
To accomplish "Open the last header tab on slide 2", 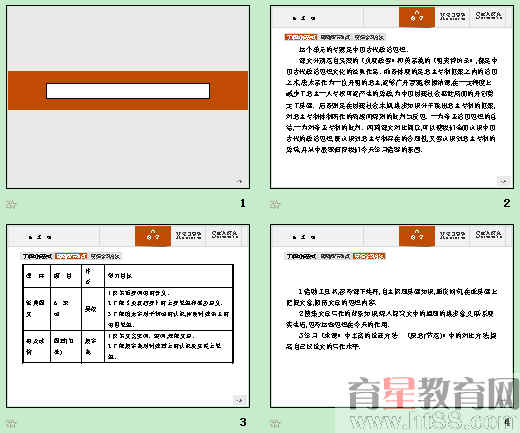I will 489,16.
